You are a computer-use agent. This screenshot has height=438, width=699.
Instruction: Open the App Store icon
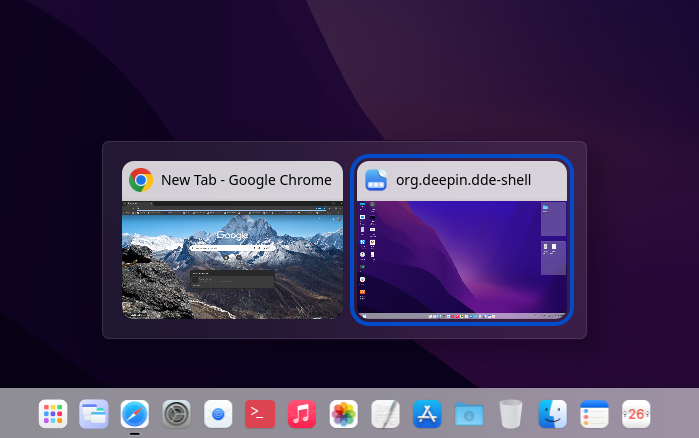click(x=427, y=414)
